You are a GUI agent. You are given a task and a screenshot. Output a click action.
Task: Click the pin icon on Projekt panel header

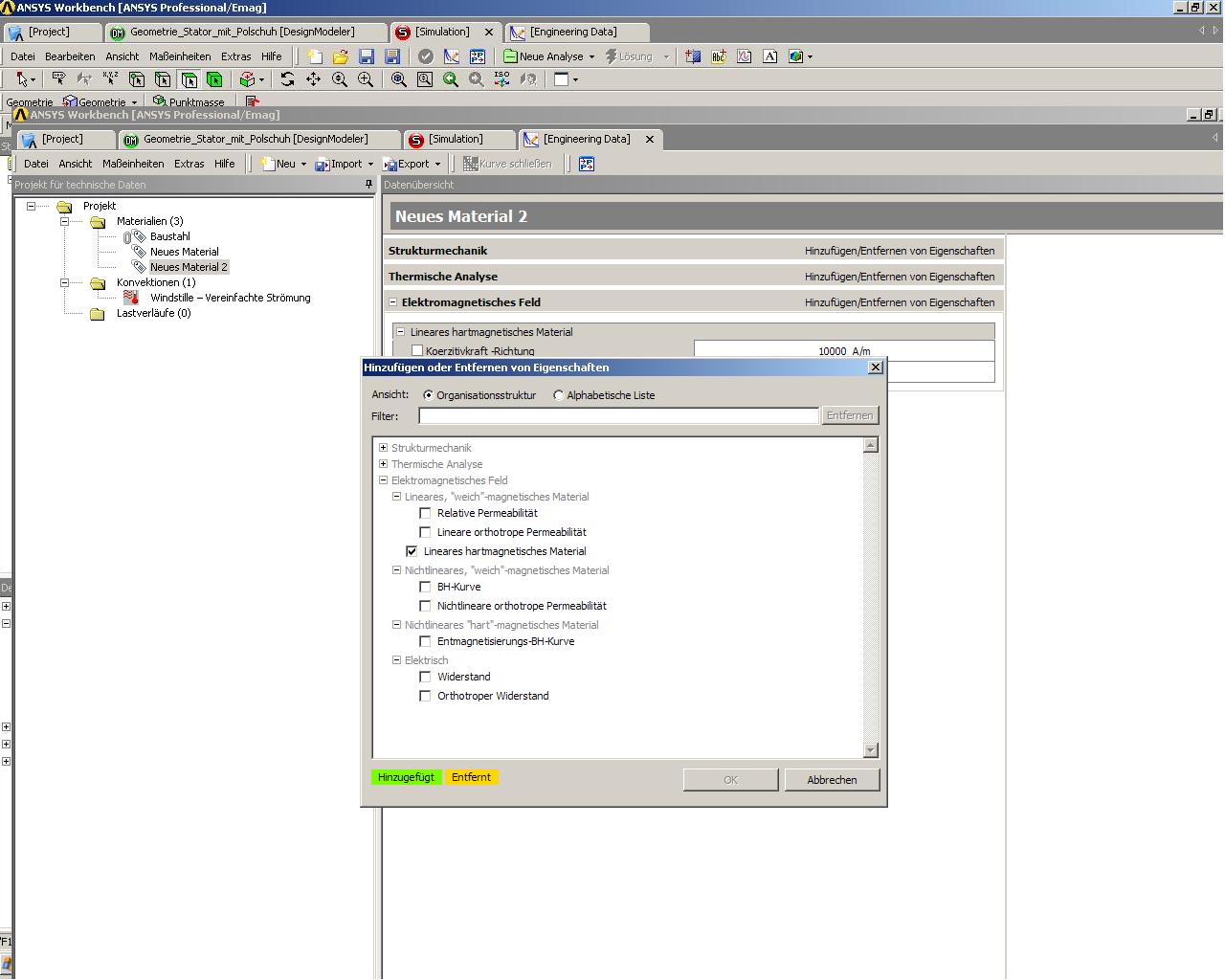(x=368, y=184)
